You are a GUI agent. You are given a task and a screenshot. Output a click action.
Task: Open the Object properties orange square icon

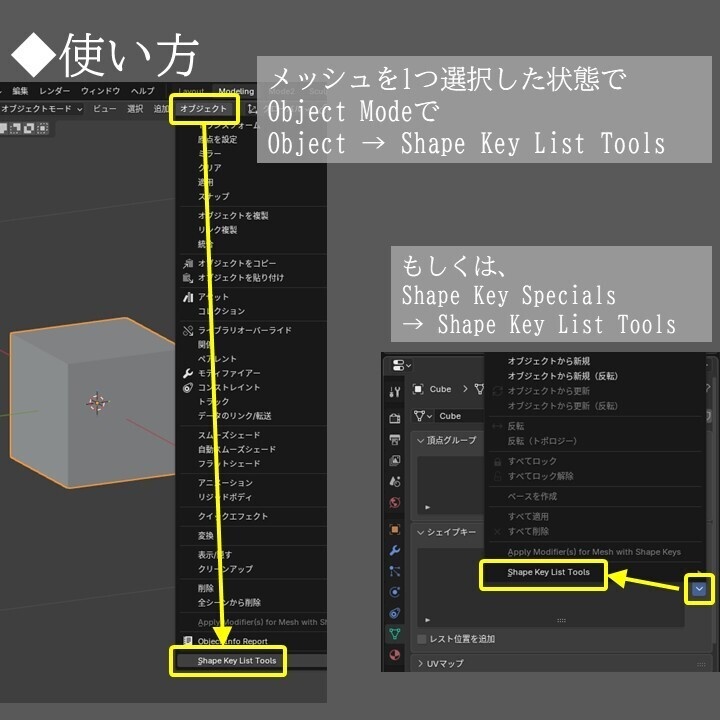click(394, 529)
